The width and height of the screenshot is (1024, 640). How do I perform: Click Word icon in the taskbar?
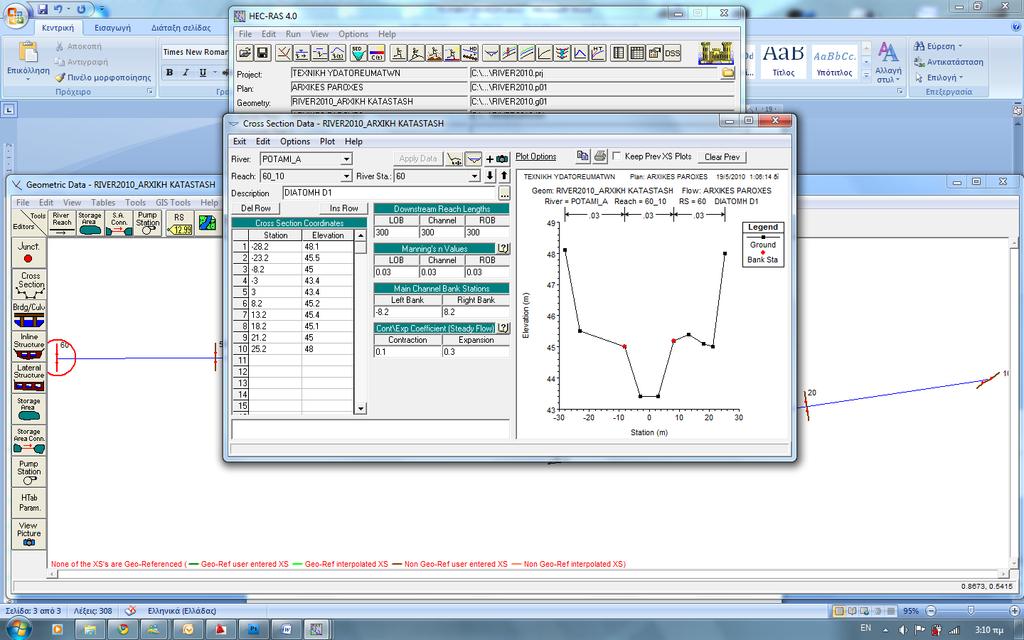point(285,630)
